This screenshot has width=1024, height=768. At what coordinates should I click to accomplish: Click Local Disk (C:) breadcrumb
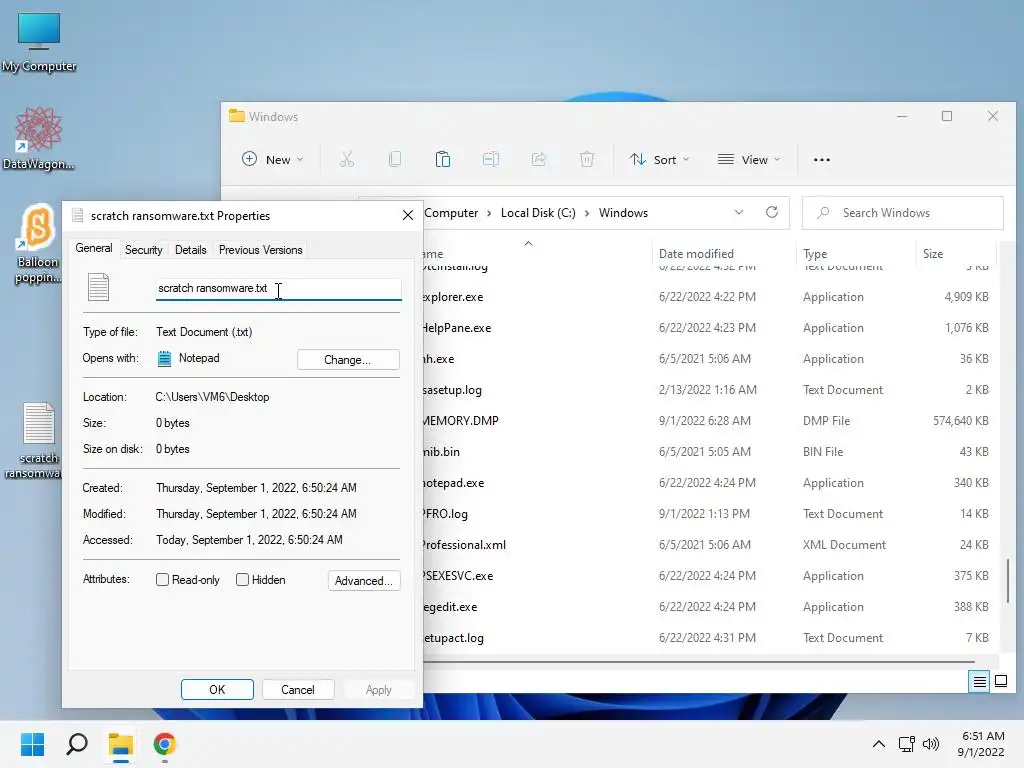coord(538,213)
